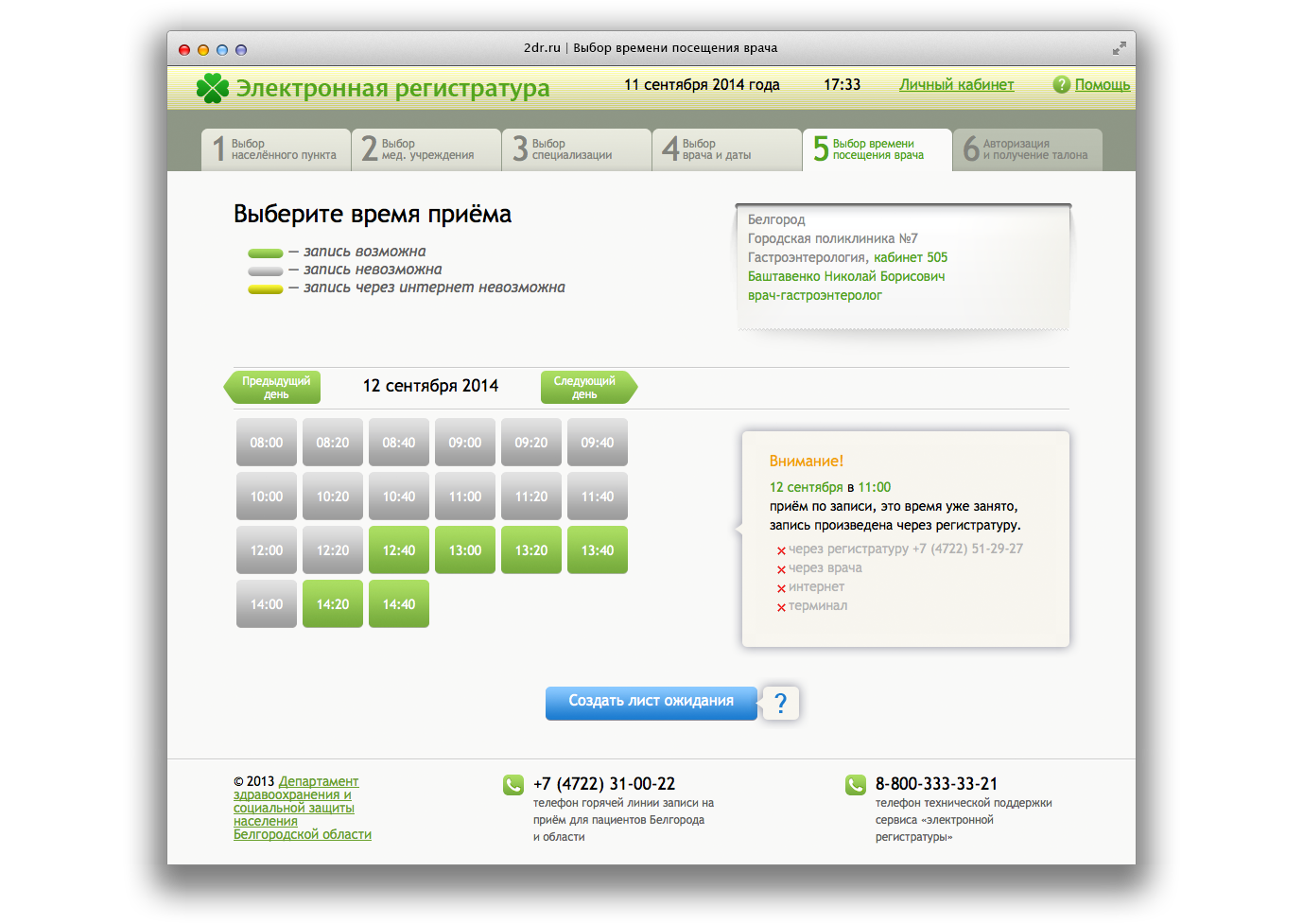Choose the 13:00 green time slot
This screenshot has height=924, width=1303.
(465, 550)
